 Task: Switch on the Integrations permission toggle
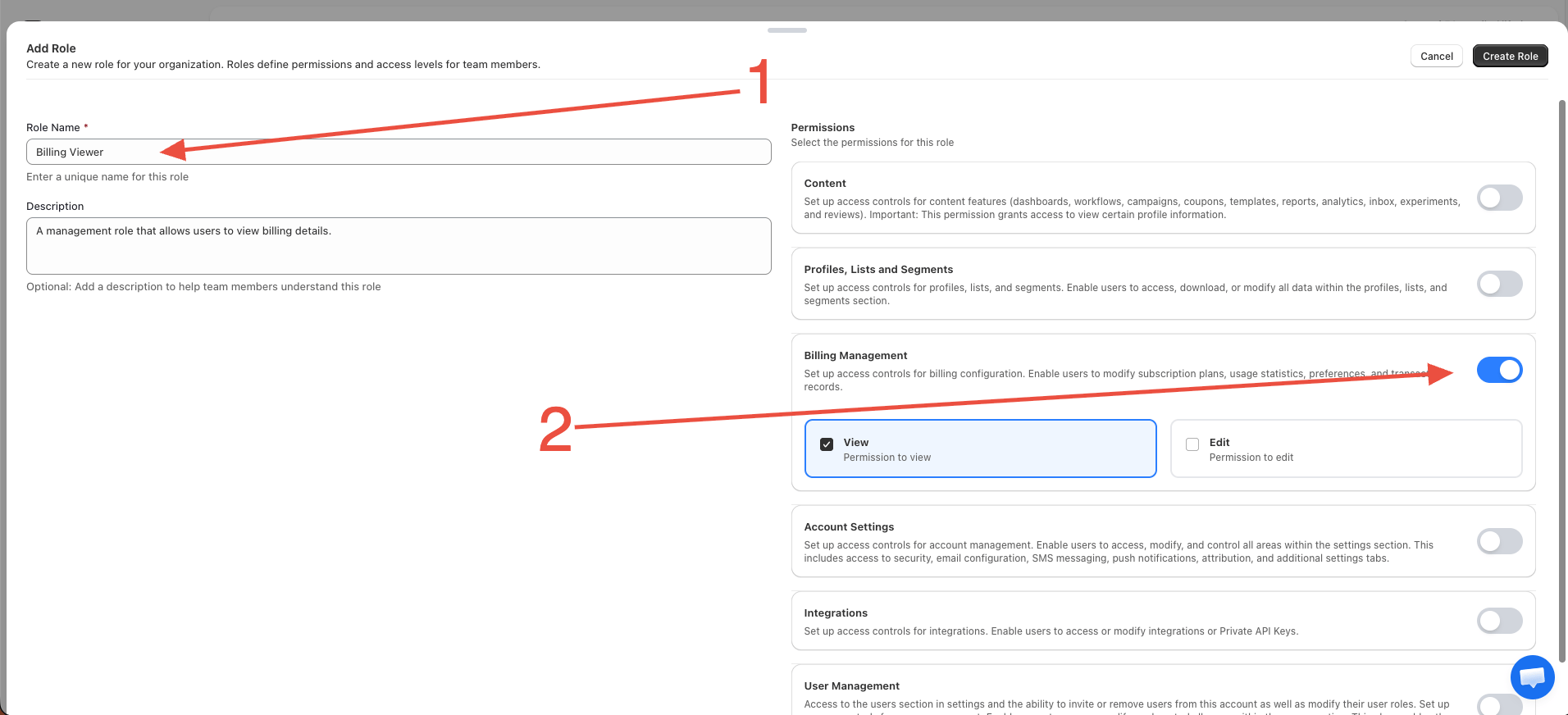point(1500,621)
